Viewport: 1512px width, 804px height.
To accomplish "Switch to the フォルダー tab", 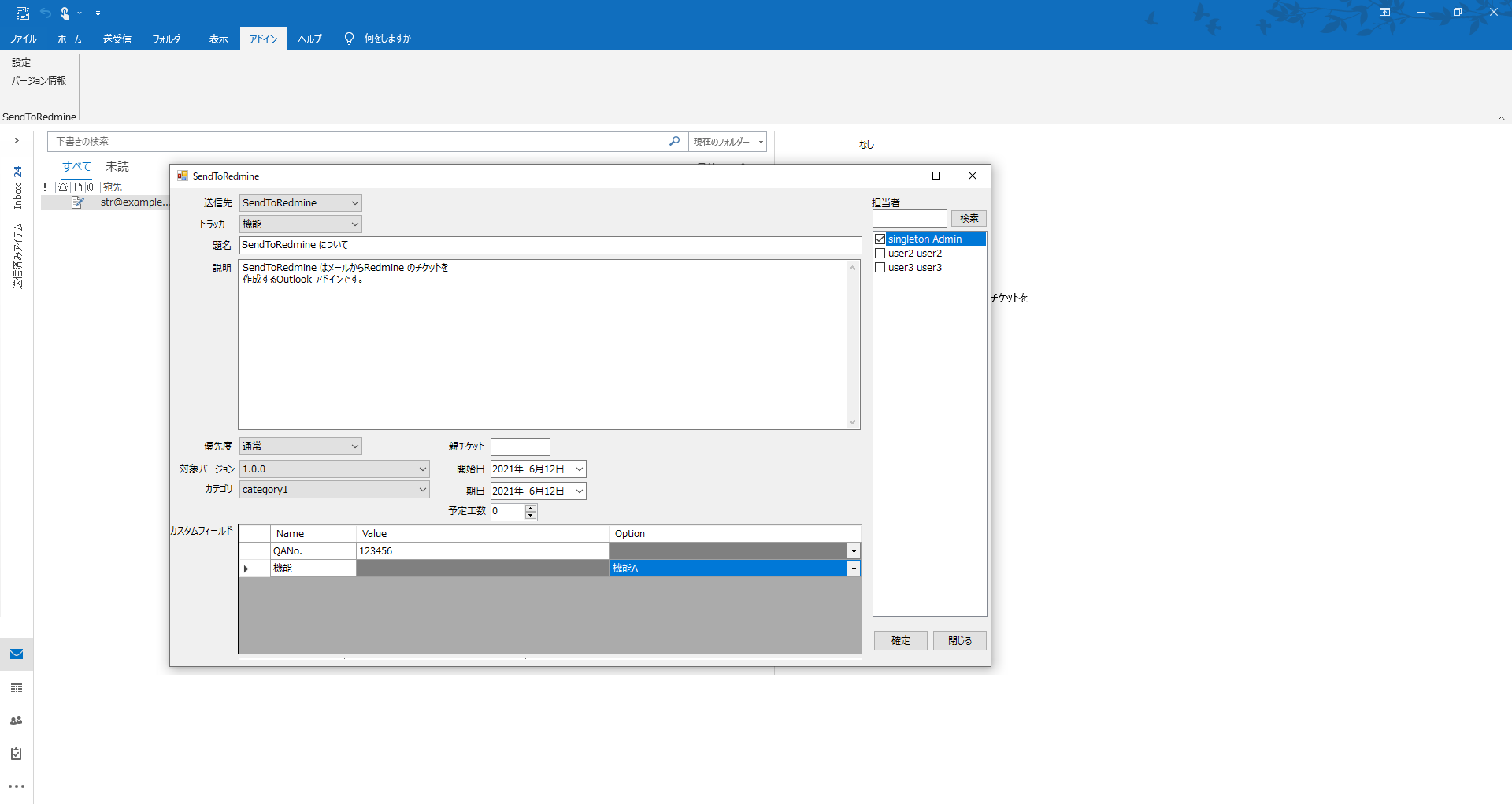I will pyautogui.click(x=169, y=39).
